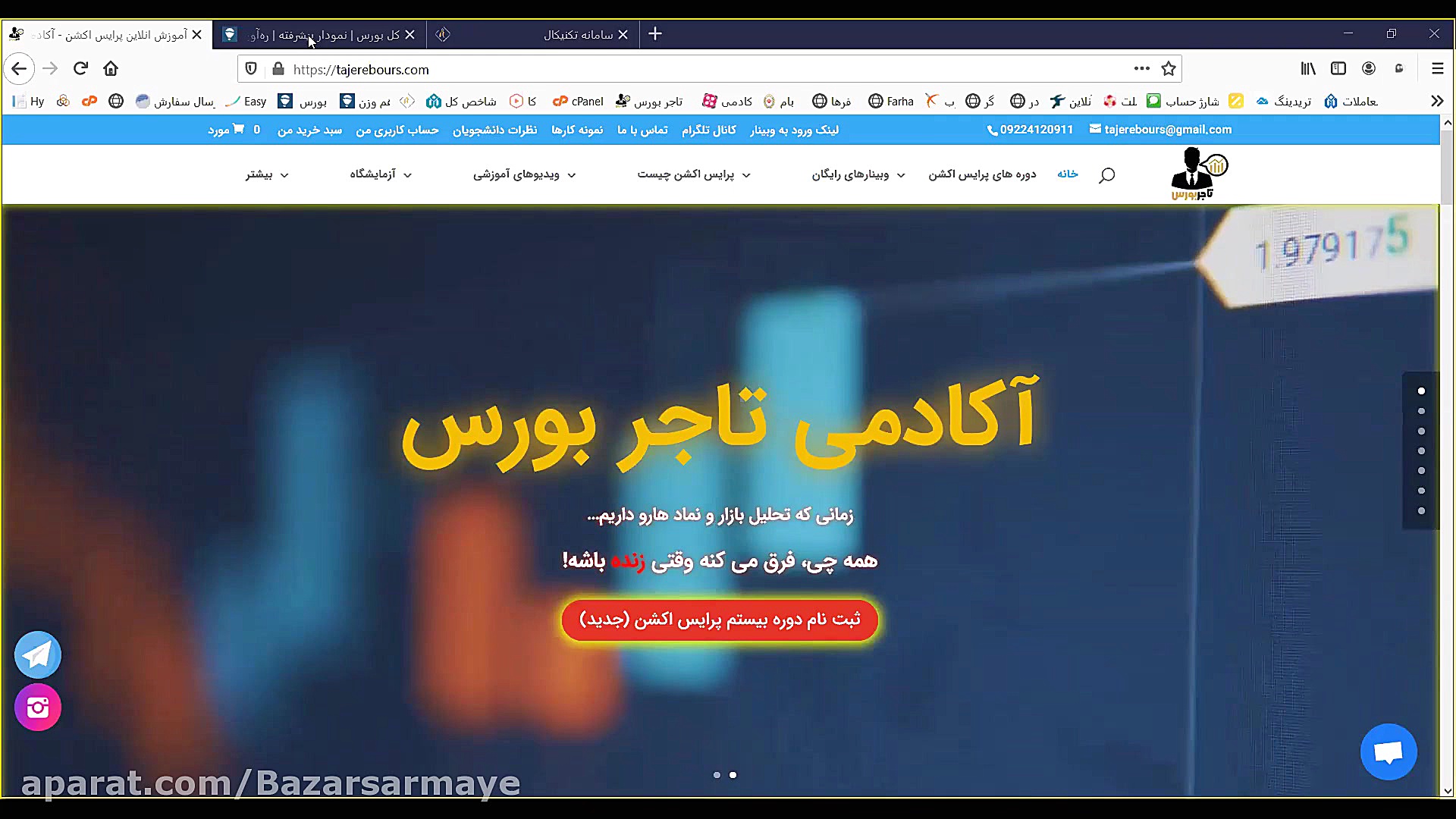Click the tracking protection shield icon
The image size is (1456, 819).
point(251,69)
